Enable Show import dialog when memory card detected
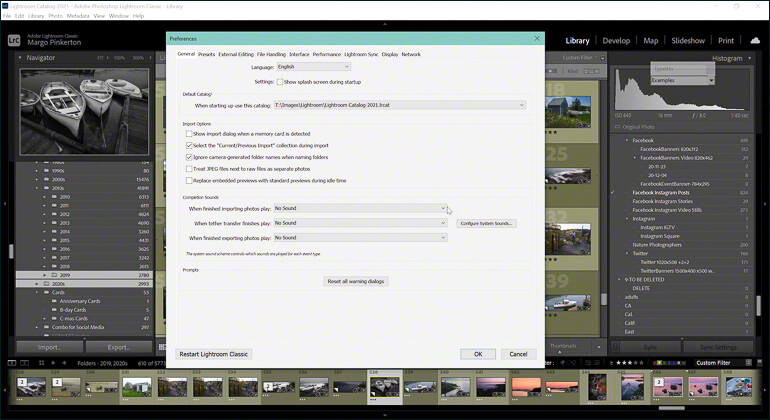Image resolution: width=770 pixels, height=420 pixels. coord(189,134)
